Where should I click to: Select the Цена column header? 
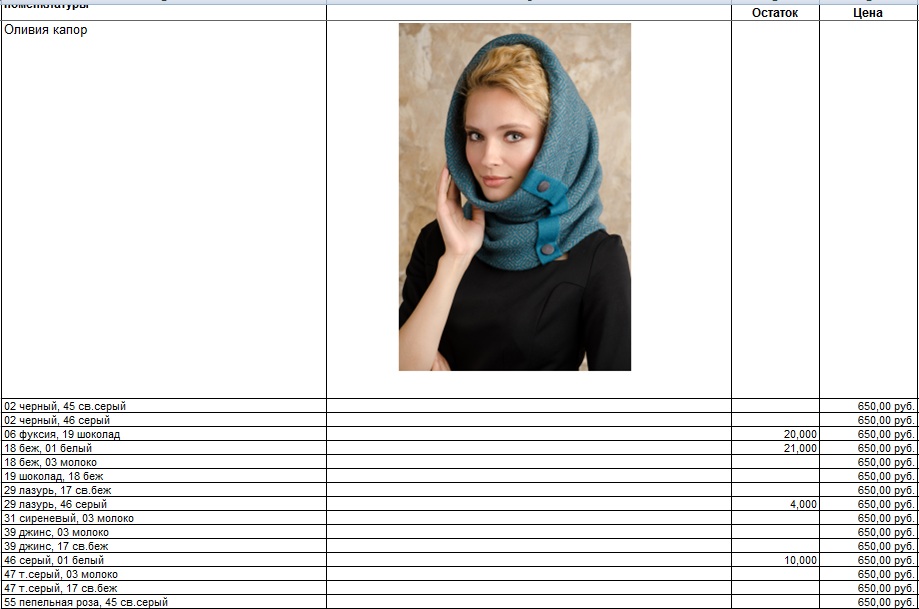tap(868, 13)
